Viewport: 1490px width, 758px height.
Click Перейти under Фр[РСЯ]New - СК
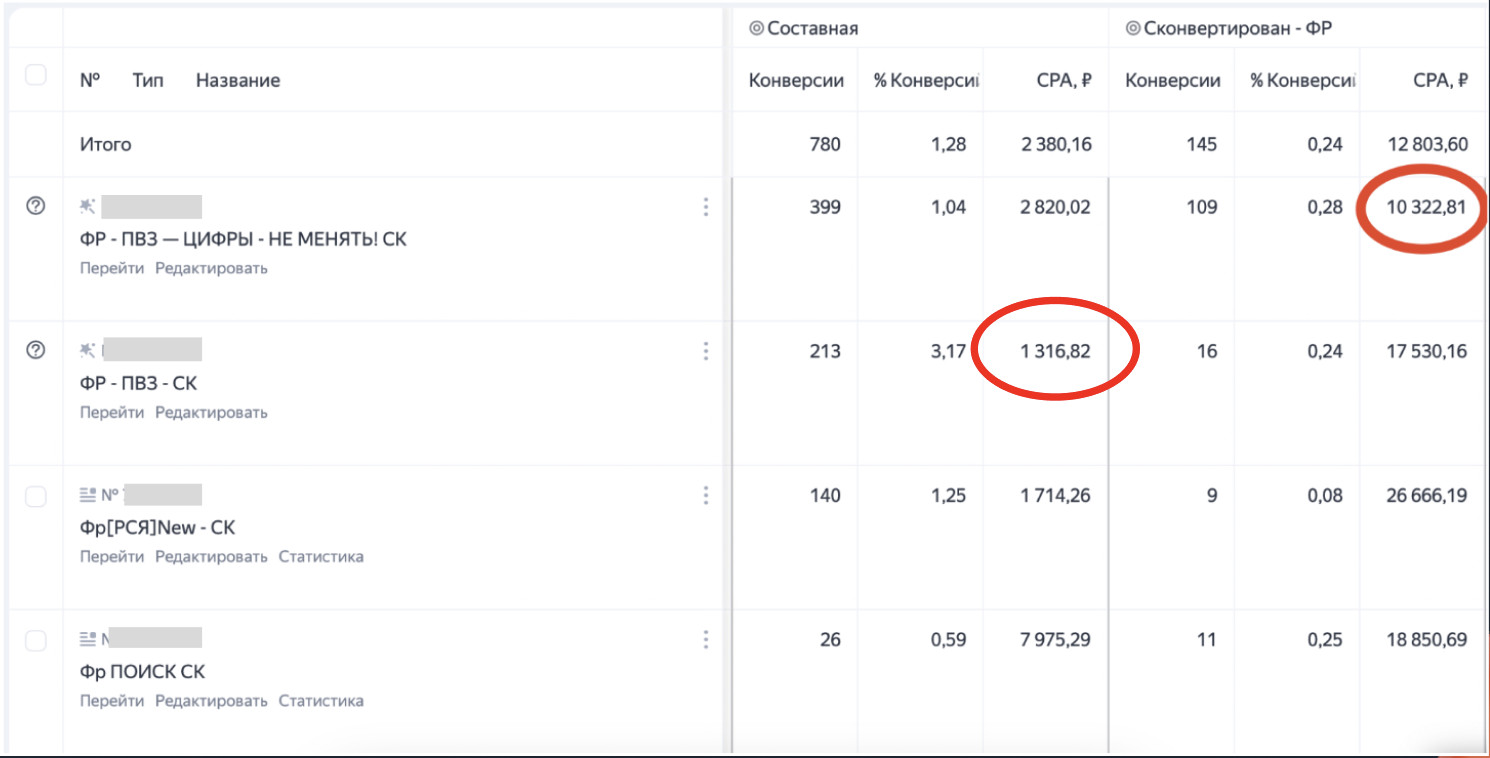[x=112, y=556]
